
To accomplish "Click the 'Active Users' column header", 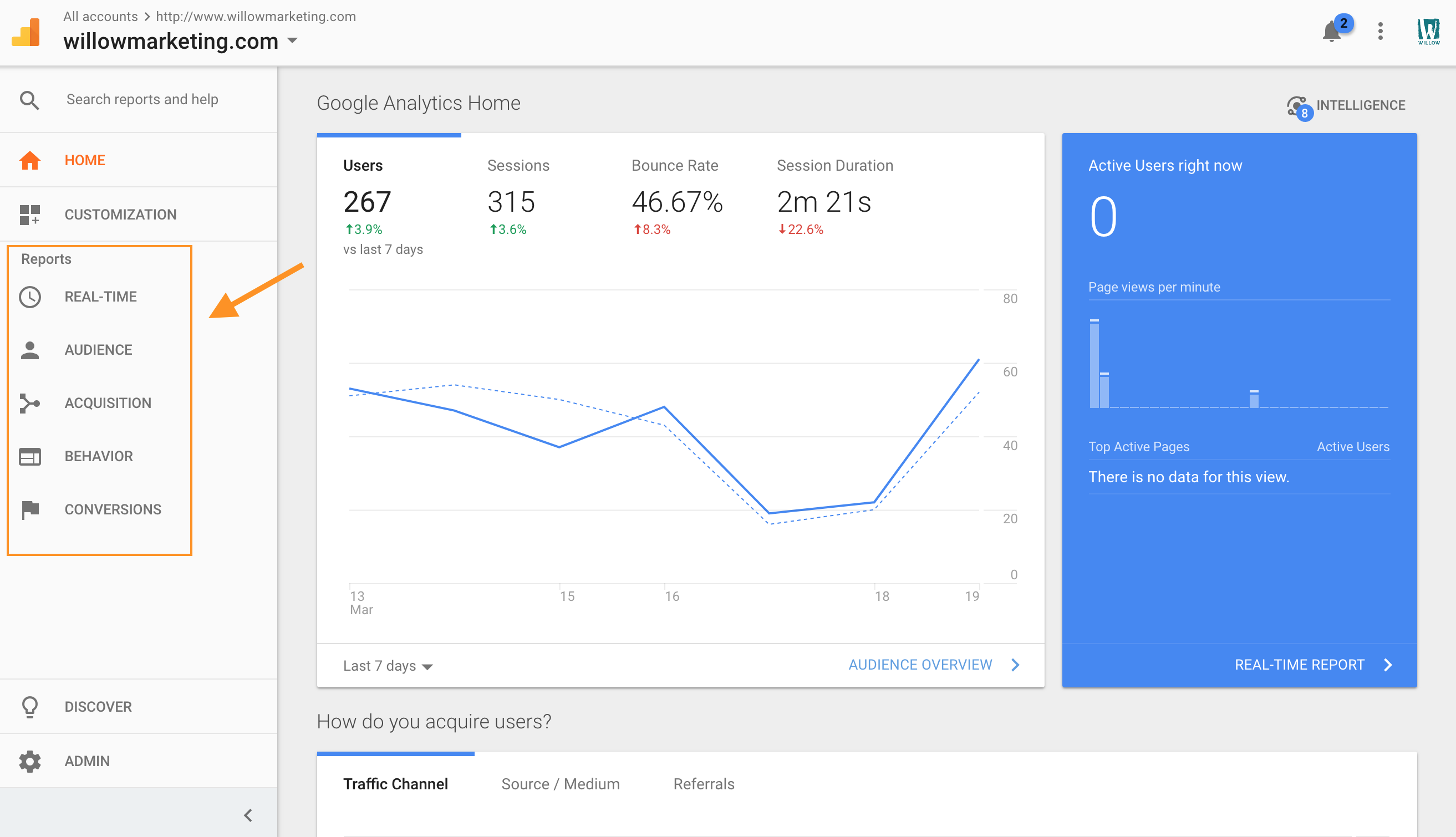I will click(1352, 447).
